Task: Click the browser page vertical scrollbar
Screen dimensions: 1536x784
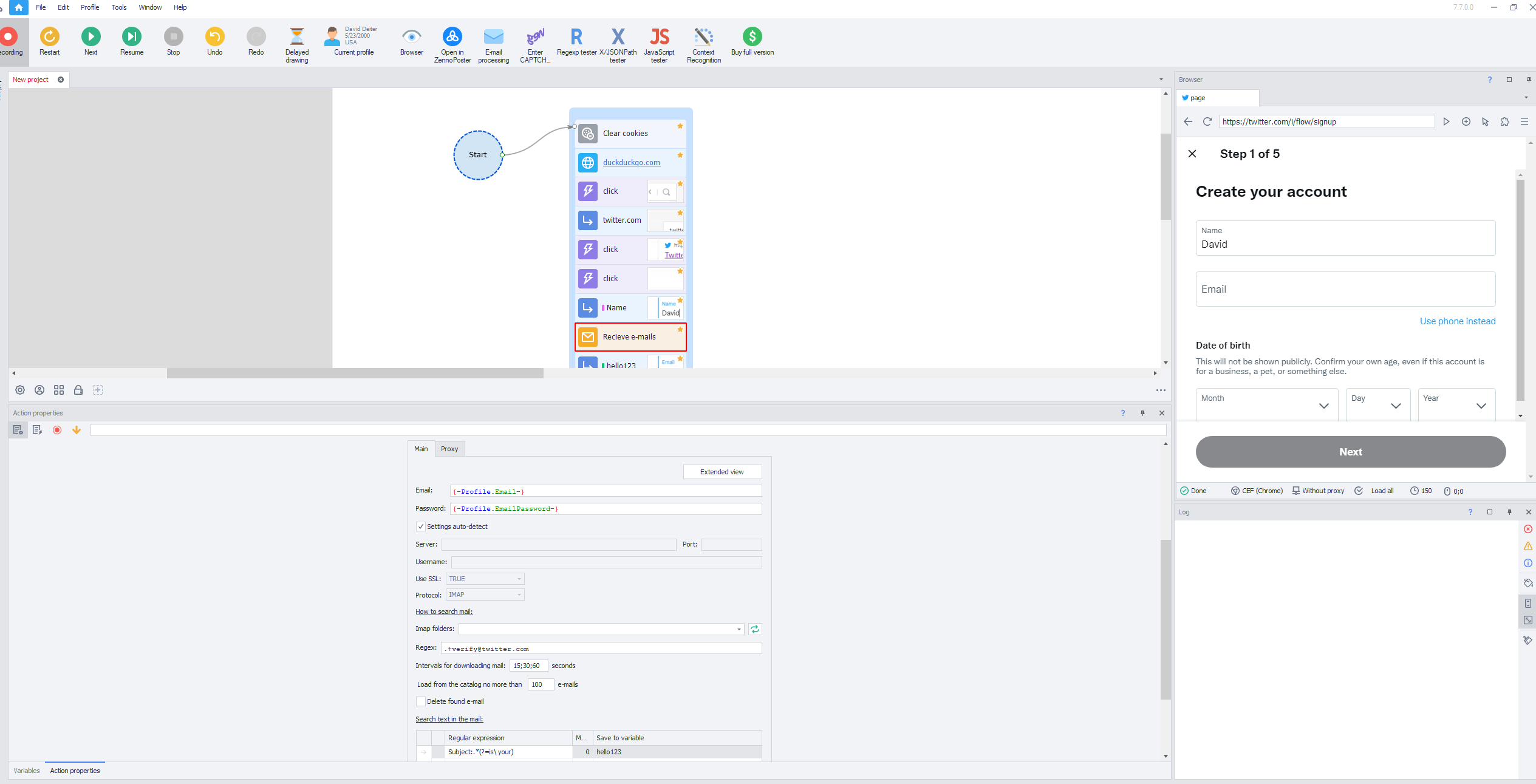Action: click(x=1521, y=290)
